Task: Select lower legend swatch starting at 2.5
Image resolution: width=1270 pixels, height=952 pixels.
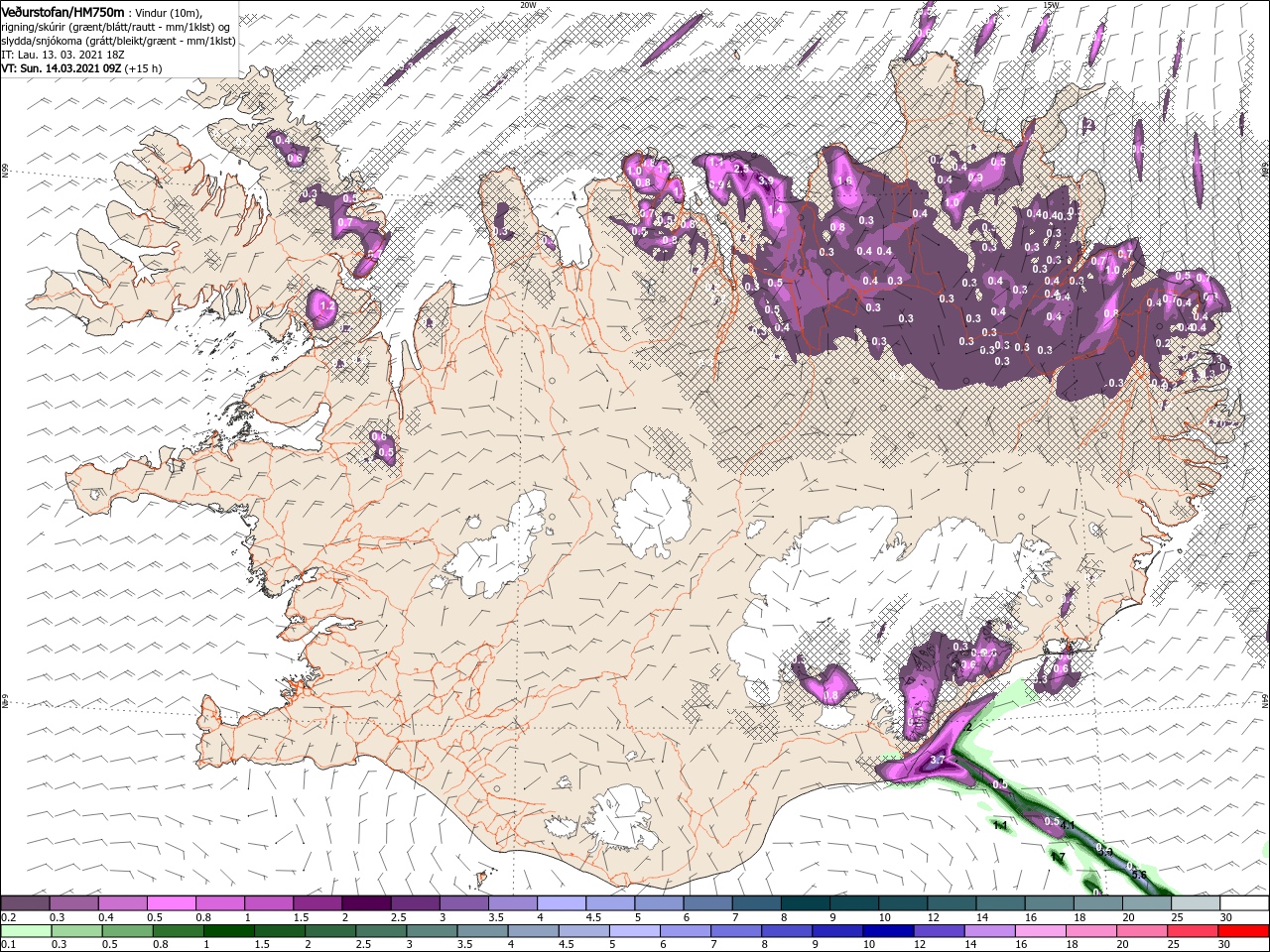Action: pyautogui.click(x=380, y=931)
